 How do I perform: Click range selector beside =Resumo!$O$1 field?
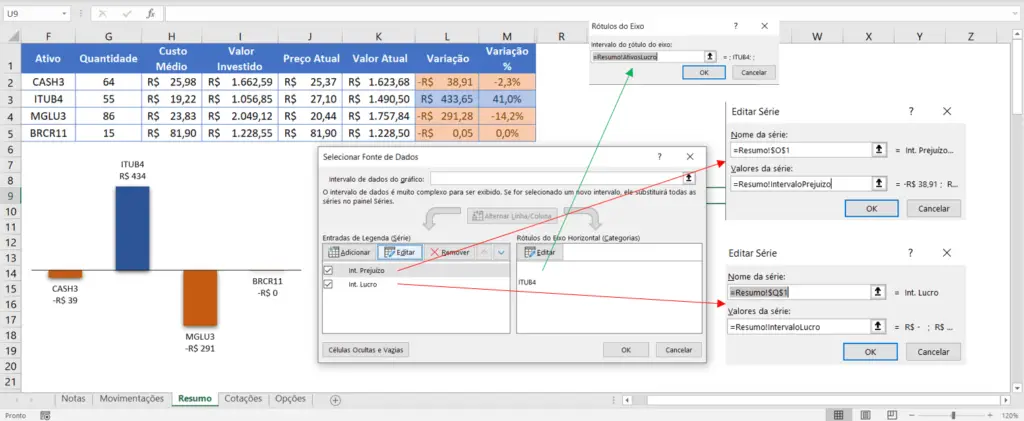click(880, 150)
